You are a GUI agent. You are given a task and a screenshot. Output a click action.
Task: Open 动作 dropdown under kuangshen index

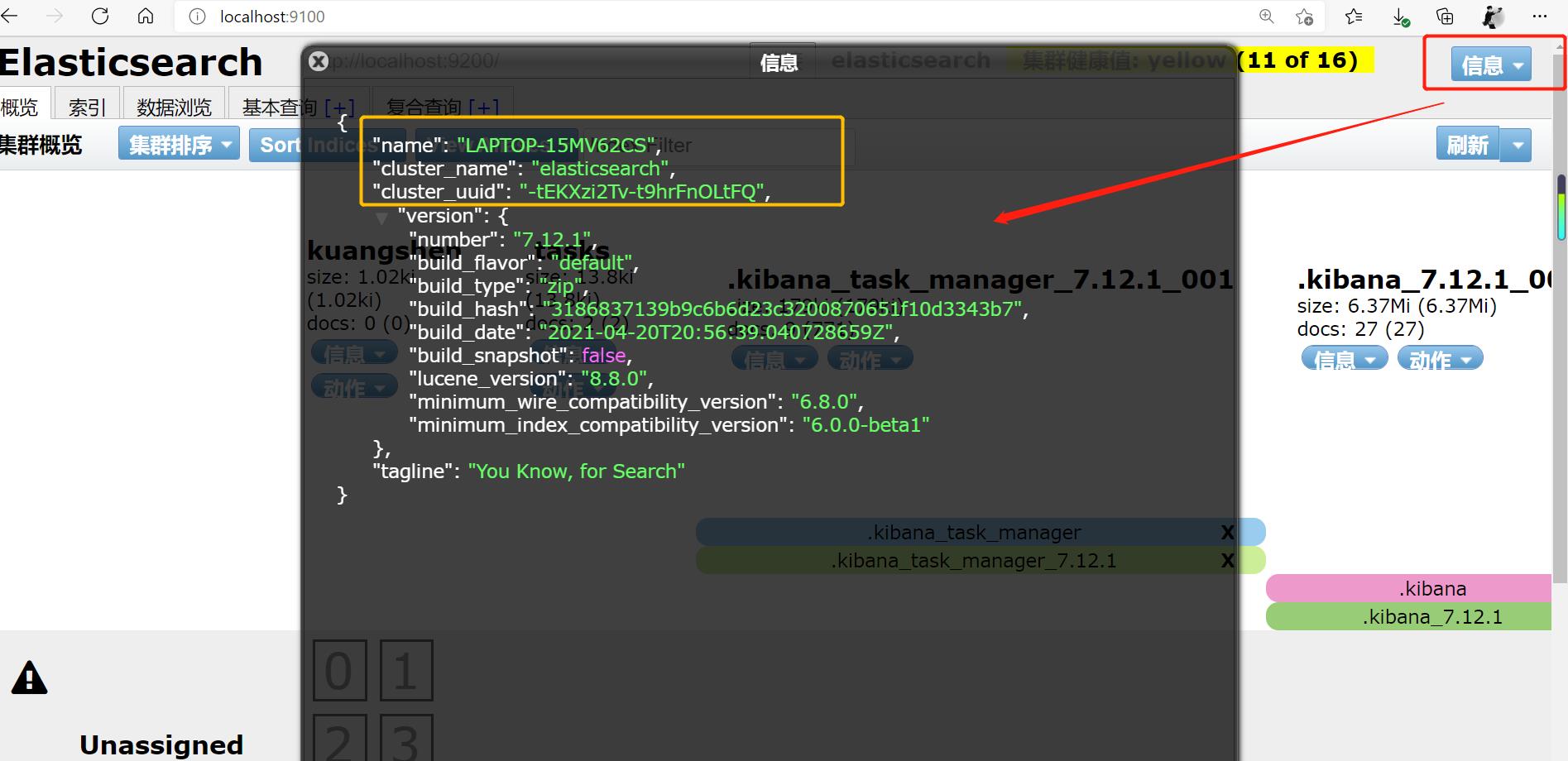(354, 387)
